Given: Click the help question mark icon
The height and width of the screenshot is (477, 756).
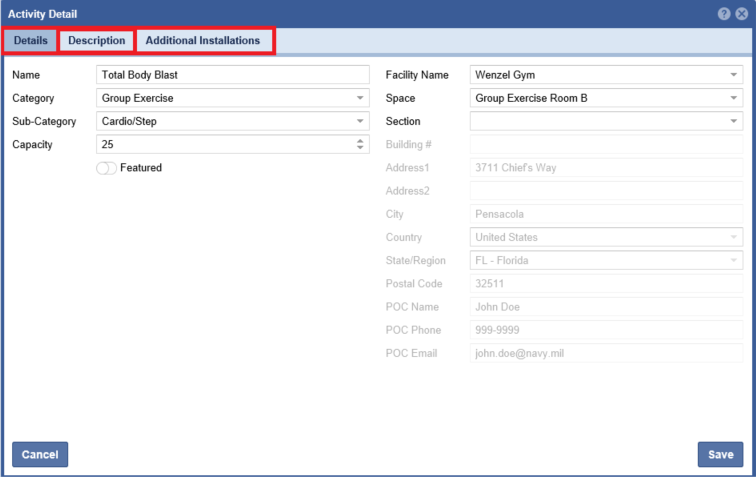Looking at the screenshot, I should (x=724, y=14).
